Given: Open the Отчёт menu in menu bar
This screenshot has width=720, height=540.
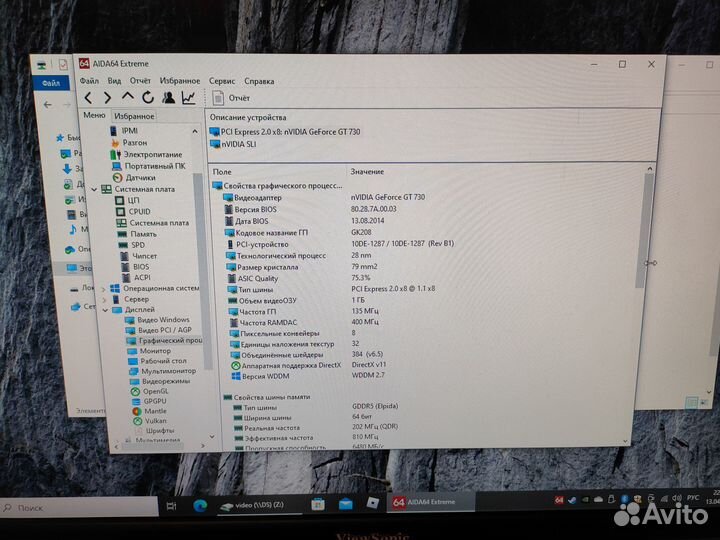Looking at the screenshot, I should coord(140,81).
